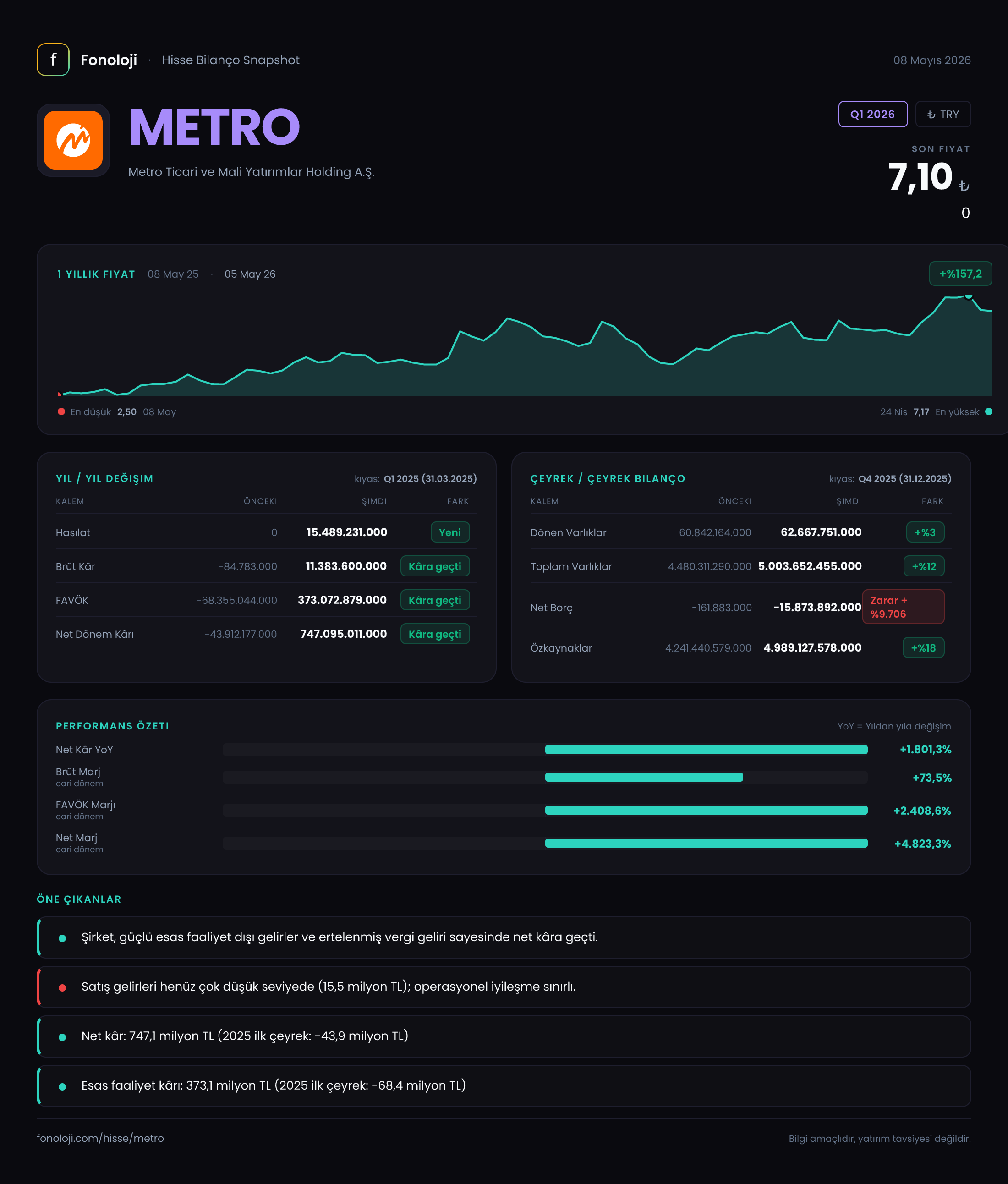Click the Fonoloji 'f' logo icon
This screenshot has height=1184, width=1008.
(53, 60)
